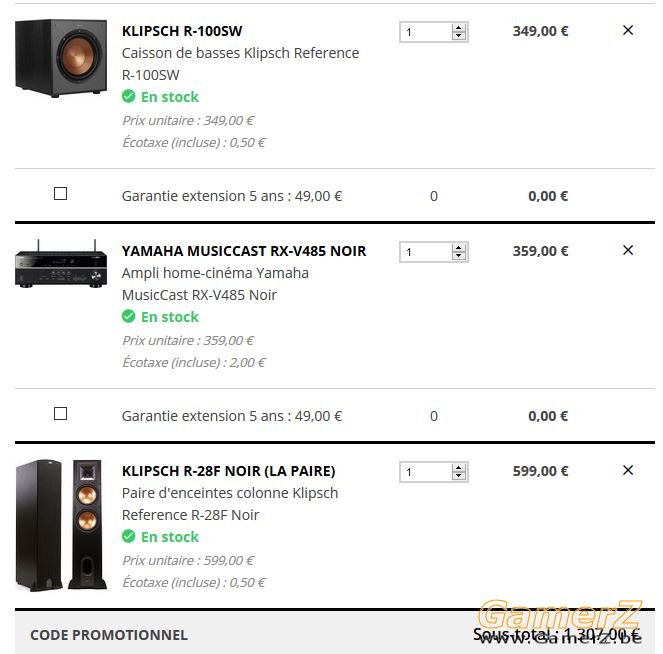Decrease quantity of Klipsch R-28F pair
Screen dimensions: 663x654
[x=458, y=476]
